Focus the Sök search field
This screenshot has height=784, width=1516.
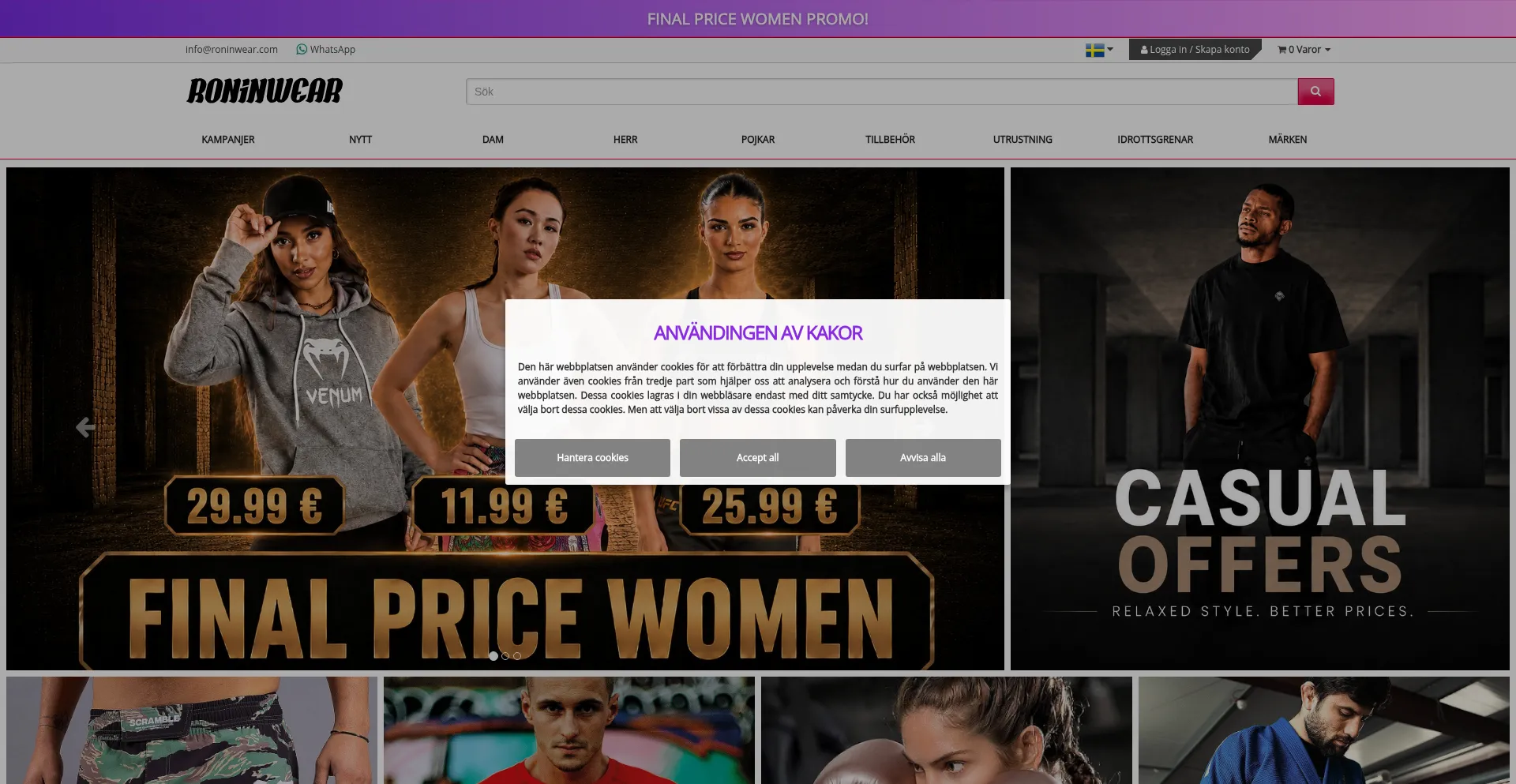coord(882,92)
